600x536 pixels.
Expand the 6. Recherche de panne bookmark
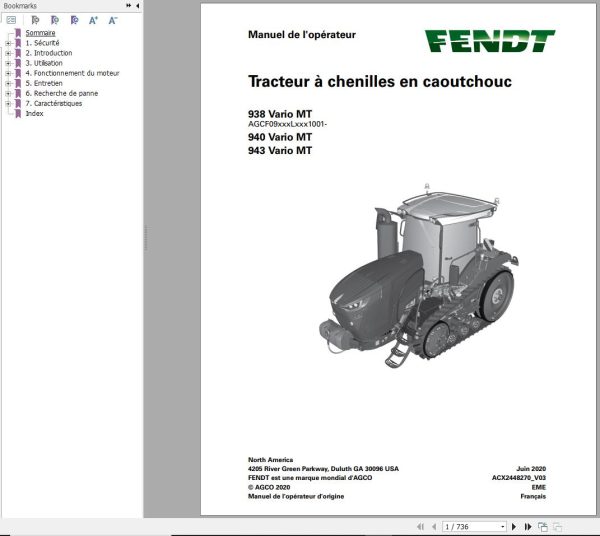[8, 93]
